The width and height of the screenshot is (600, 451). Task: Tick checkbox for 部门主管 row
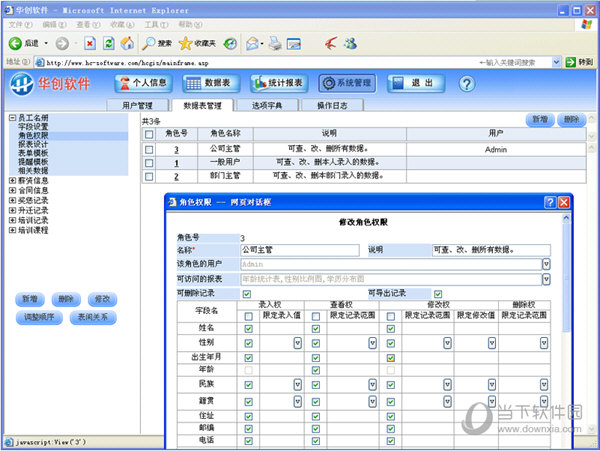pyautogui.click(x=149, y=176)
